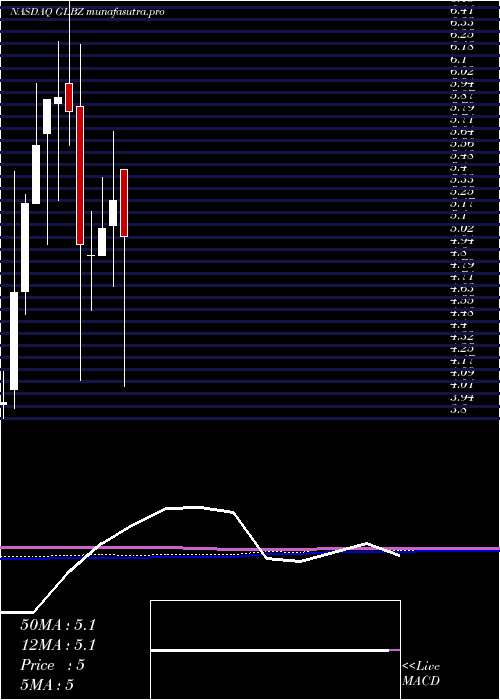This screenshot has width=500, height=700.
Task: Click the 5.02 price axis label
Action: coord(462,228)
